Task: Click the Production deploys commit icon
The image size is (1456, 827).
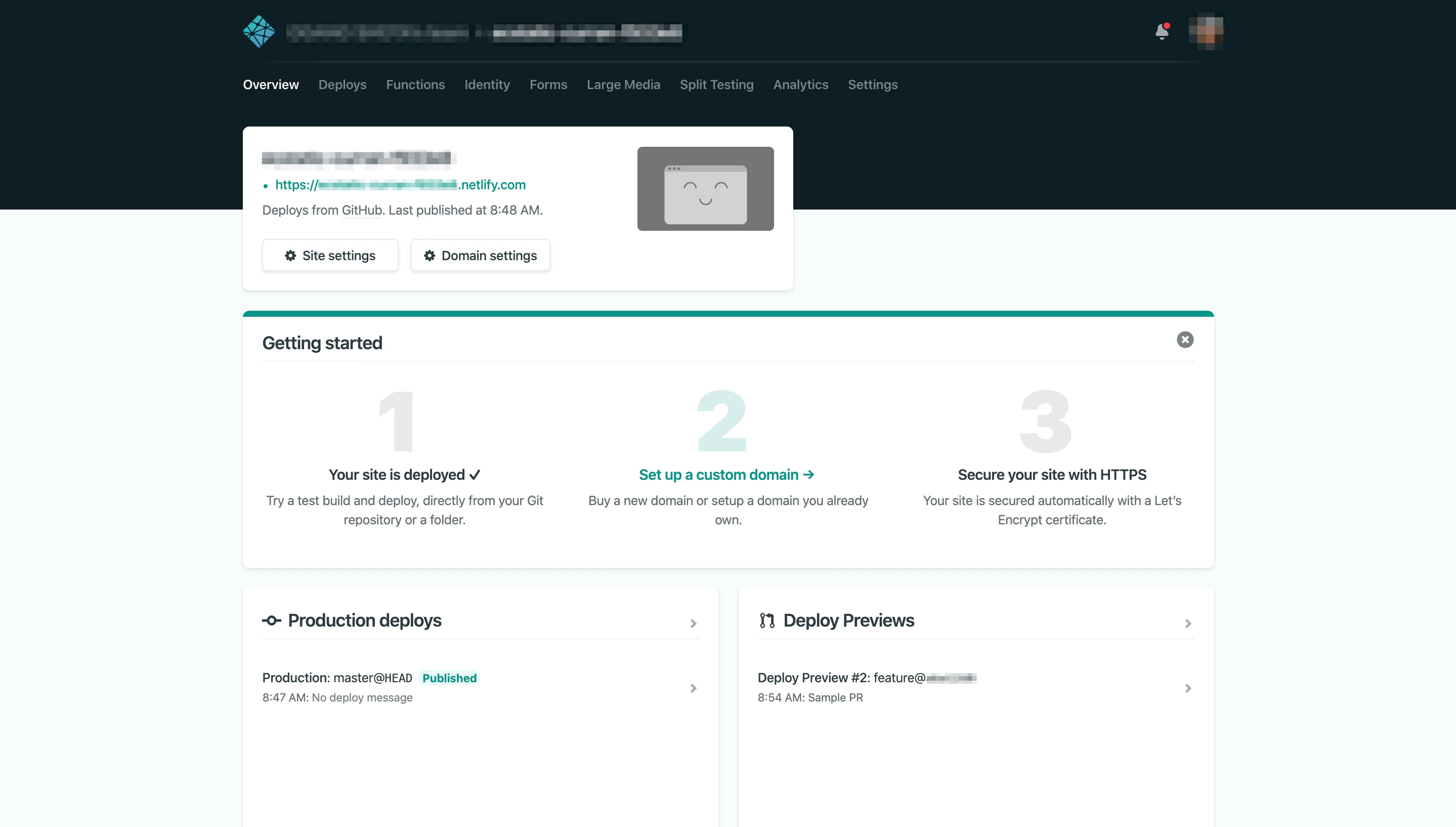Action: (x=272, y=621)
